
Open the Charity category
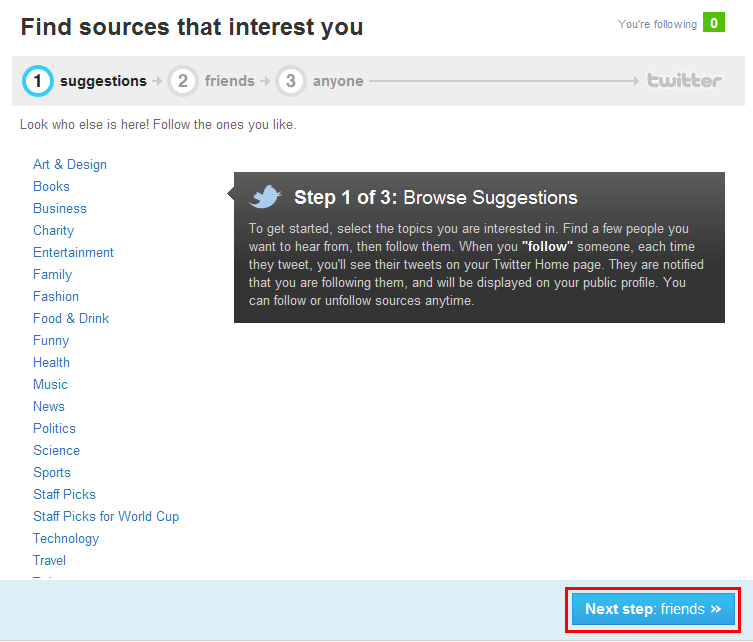point(54,230)
